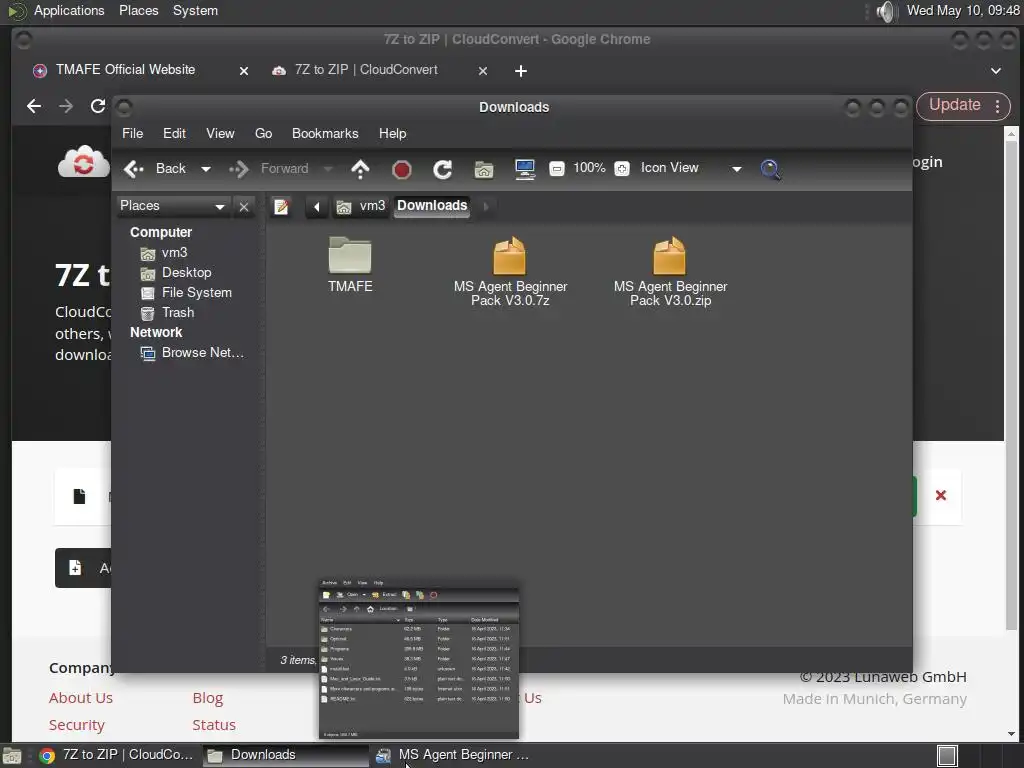Select the TMAFE folder icon
1024x768 pixels.
click(x=350, y=264)
